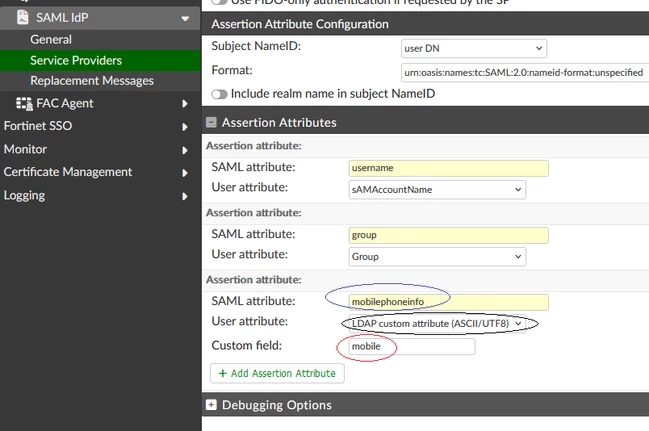Expand the Logging submenu arrow
649x431 pixels.
185,196
